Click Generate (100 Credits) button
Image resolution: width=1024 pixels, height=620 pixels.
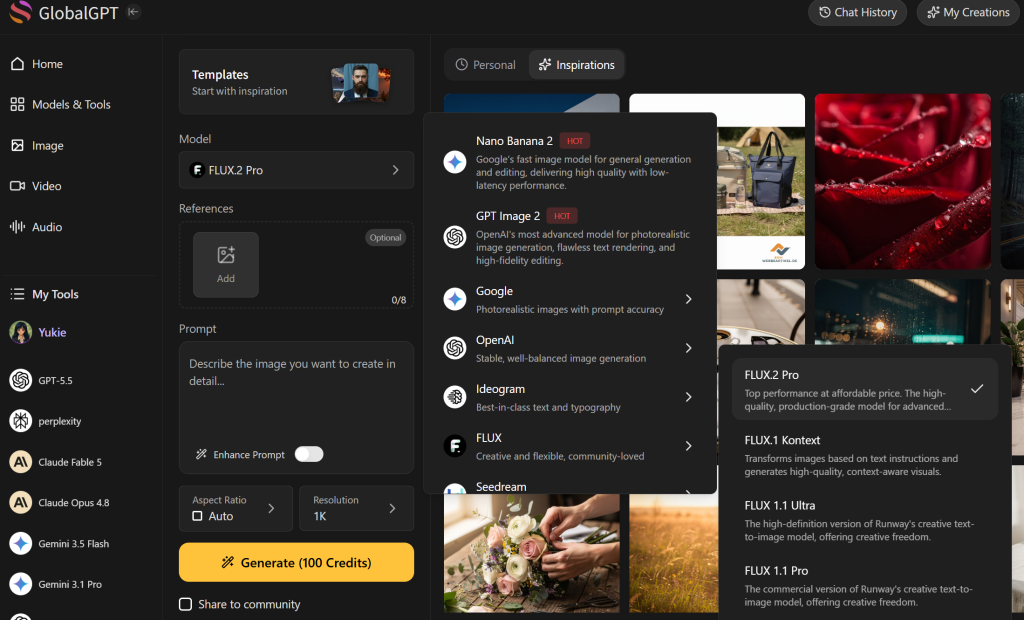click(x=296, y=563)
